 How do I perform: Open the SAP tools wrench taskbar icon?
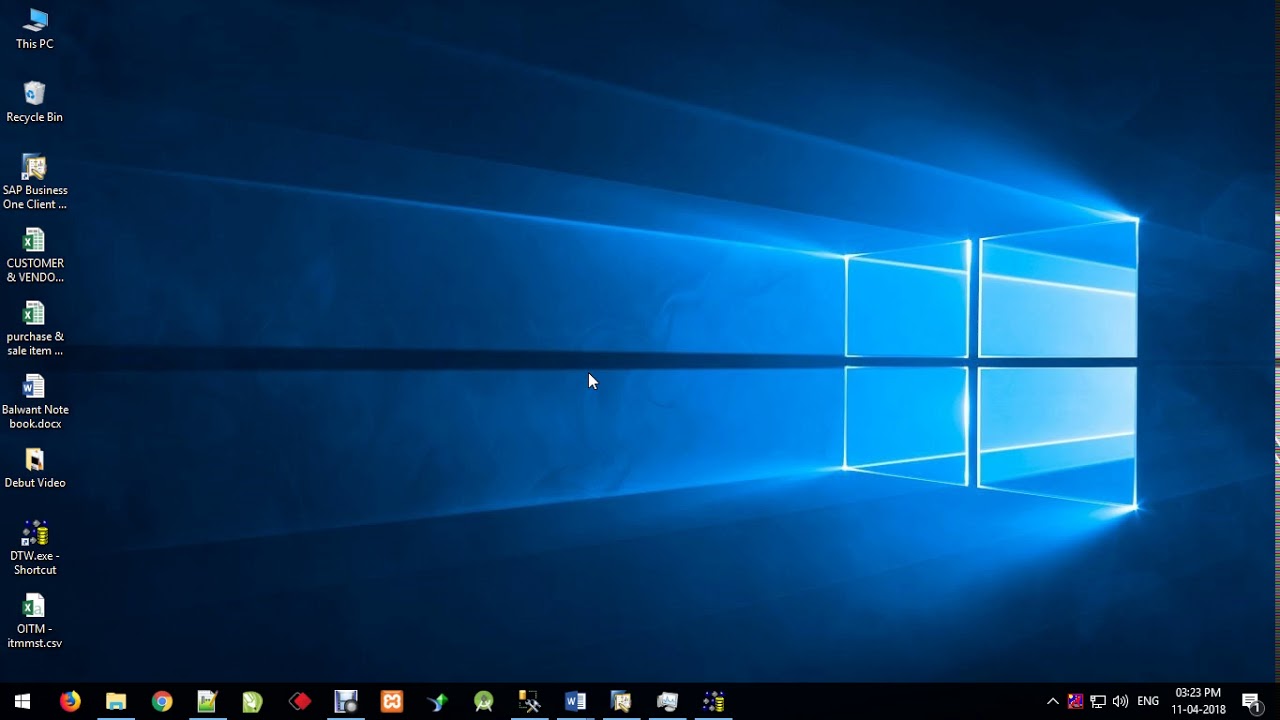pyautogui.click(x=529, y=701)
